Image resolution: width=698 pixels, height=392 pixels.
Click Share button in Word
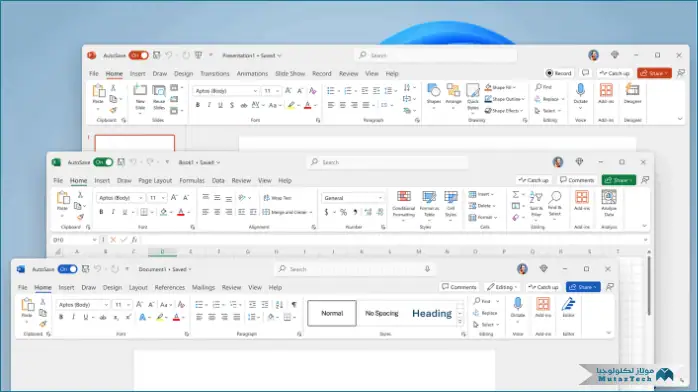pyautogui.click(x=583, y=287)
